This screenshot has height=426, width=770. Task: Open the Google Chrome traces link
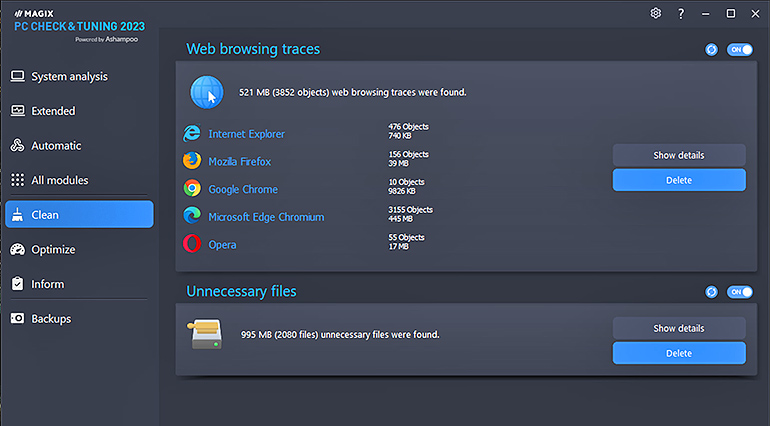pyautogui.click(x=243, y=189)
